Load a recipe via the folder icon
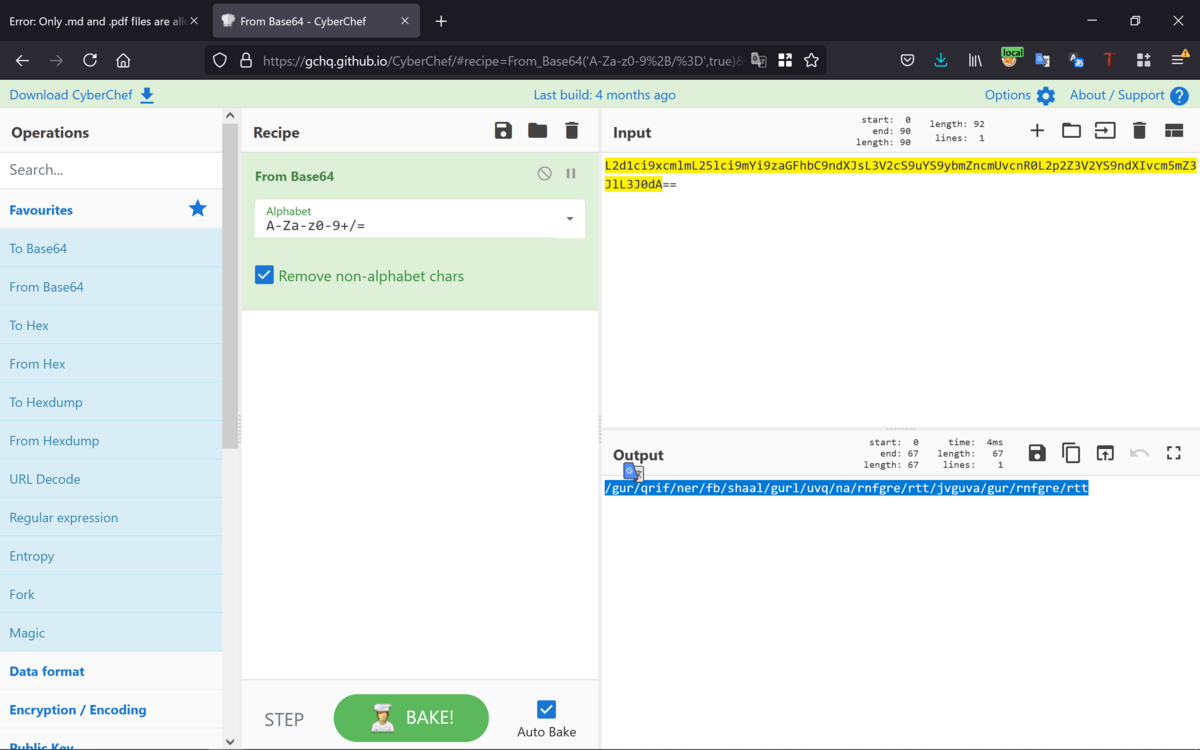The height and width of the screenshot is (750, 1200). [538, 131]
